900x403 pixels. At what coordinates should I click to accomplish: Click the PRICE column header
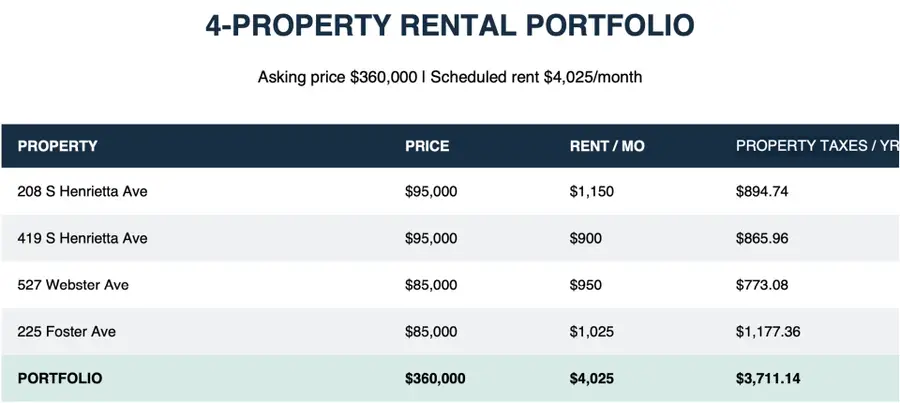tap(427, 146)
